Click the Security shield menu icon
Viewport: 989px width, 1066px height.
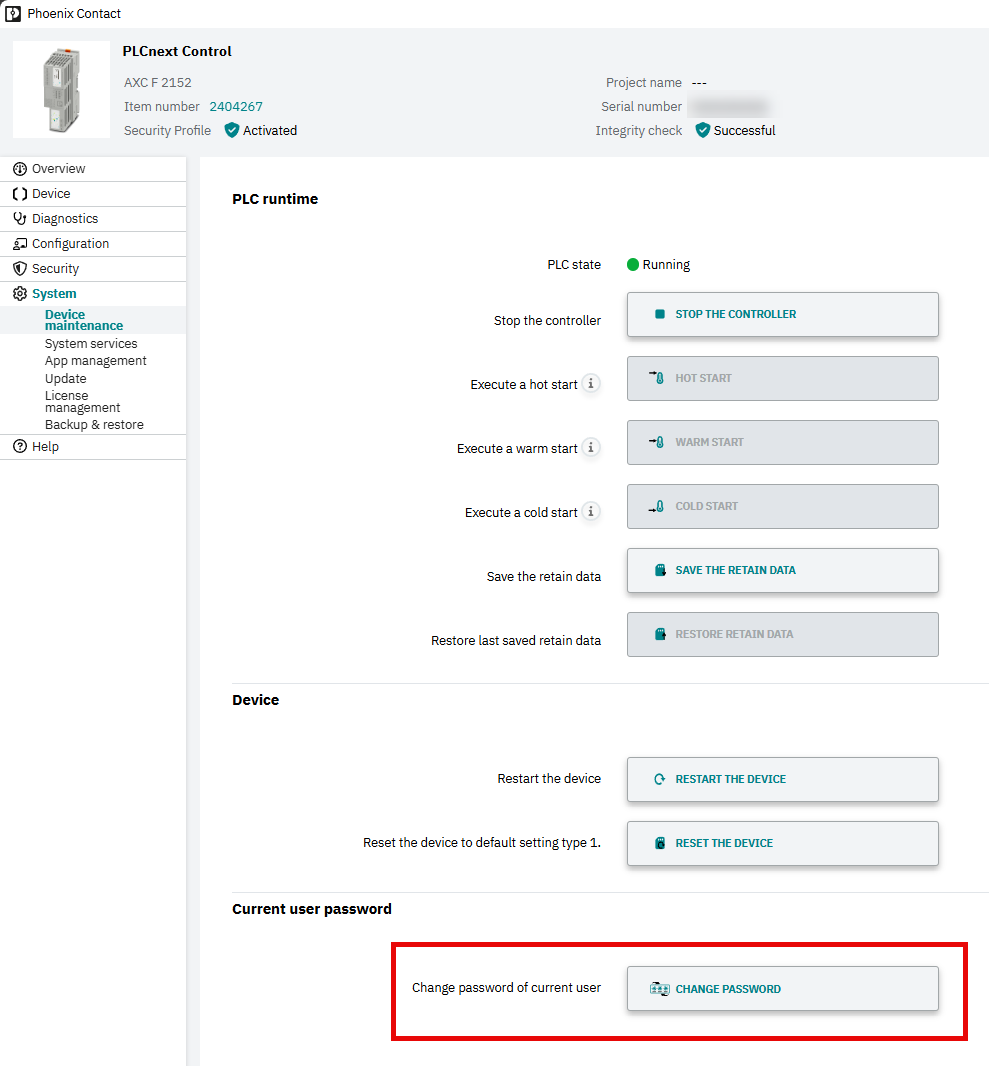20,269
